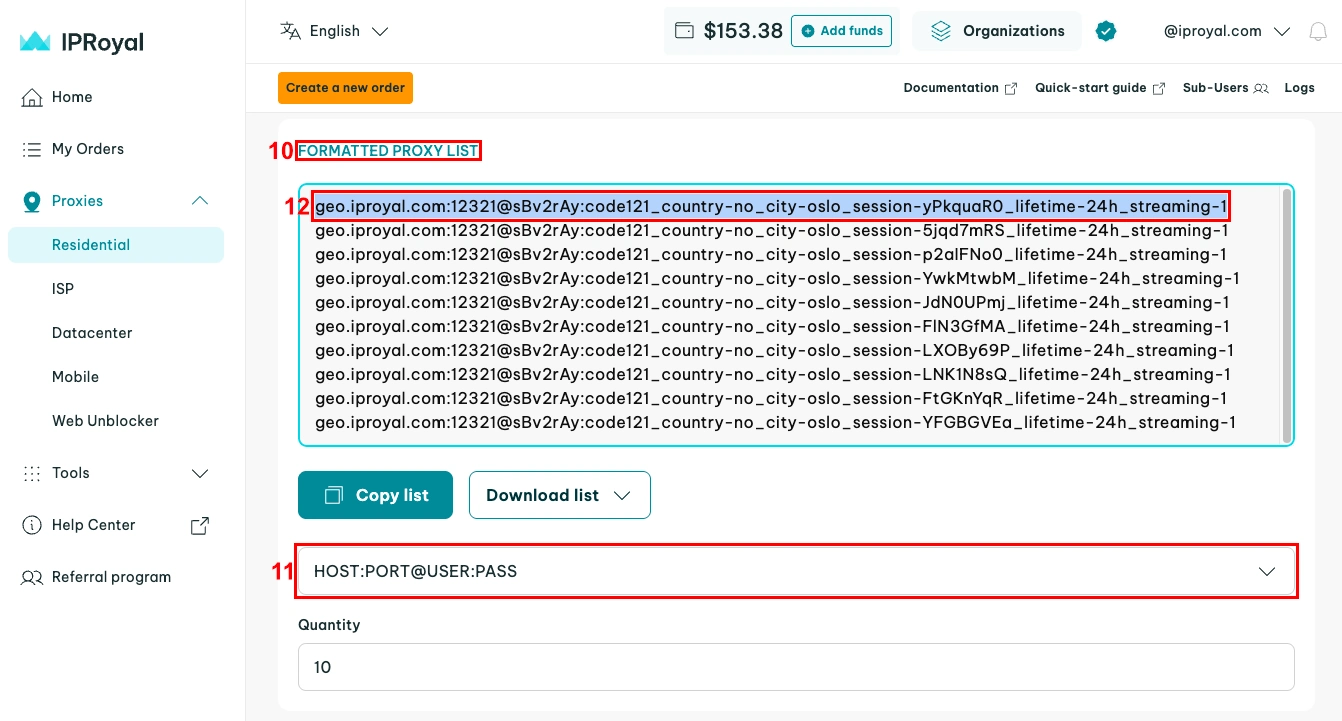Click the Quantity label
This screenshot has height=721, width=1342.
pyautogui.click(x=329, y=625)
